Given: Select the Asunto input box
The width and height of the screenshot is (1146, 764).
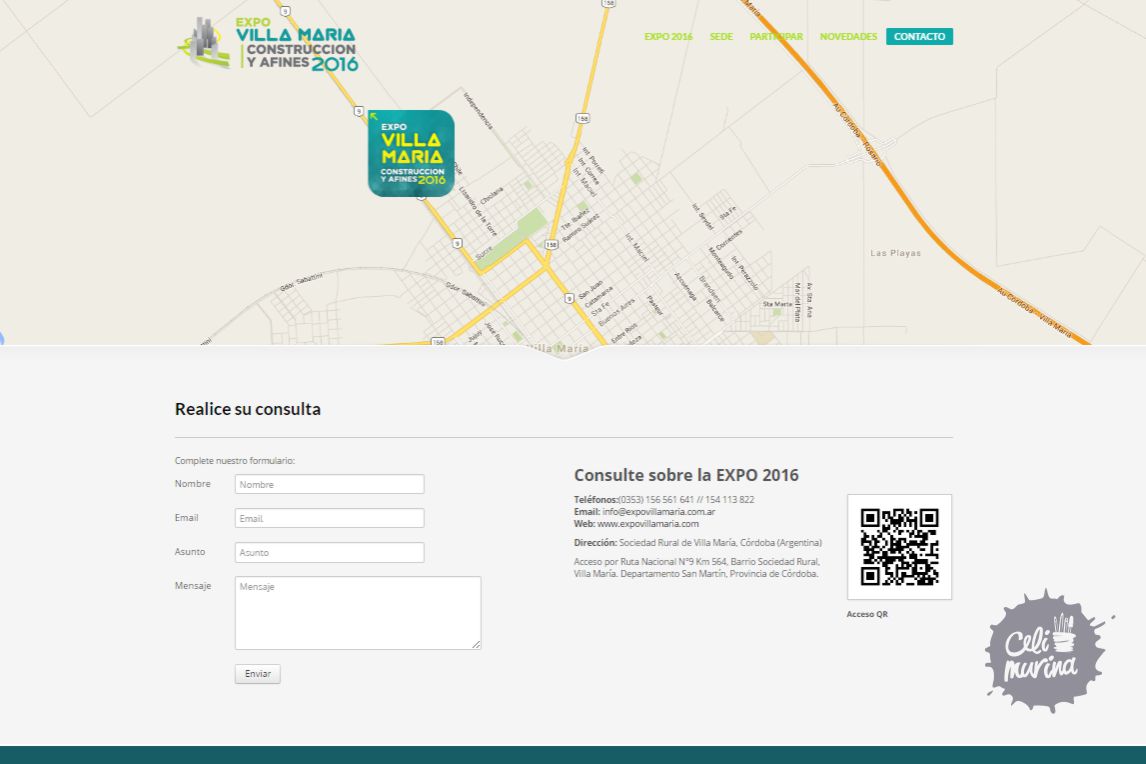Looking at the screenshot, I should click(329, 552).
